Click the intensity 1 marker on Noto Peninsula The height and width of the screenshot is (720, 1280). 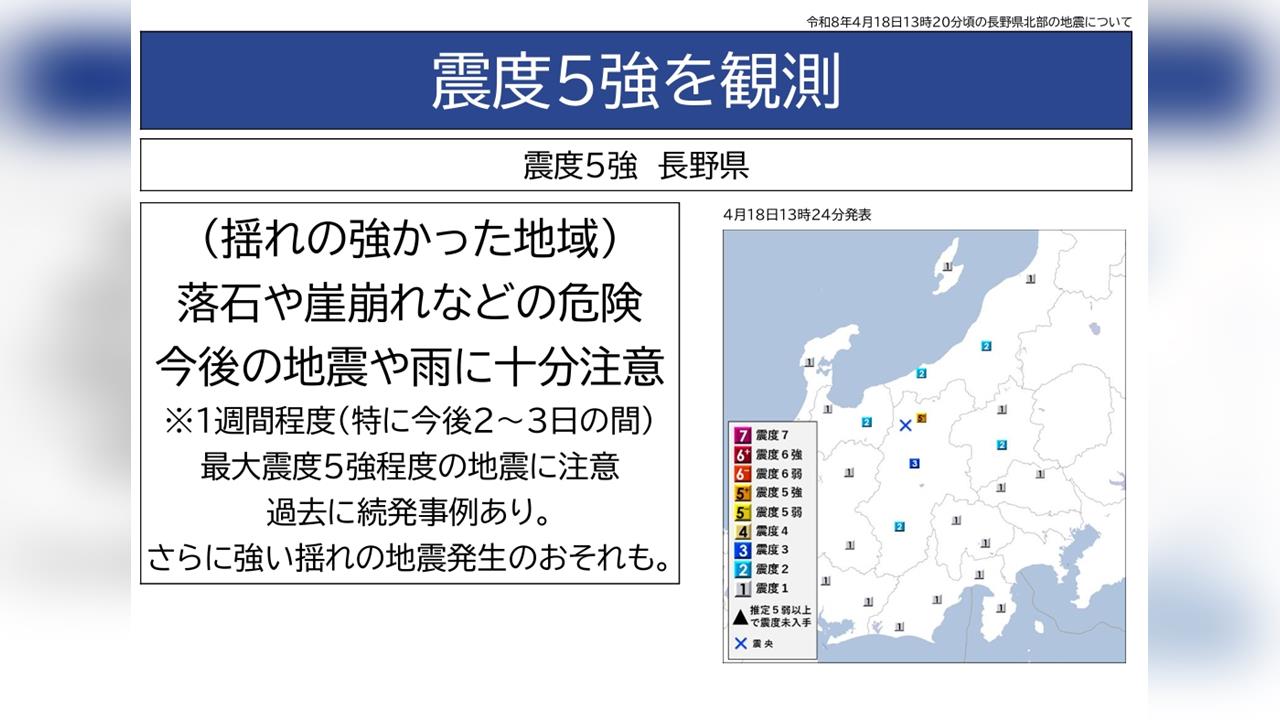pos(810,362)
